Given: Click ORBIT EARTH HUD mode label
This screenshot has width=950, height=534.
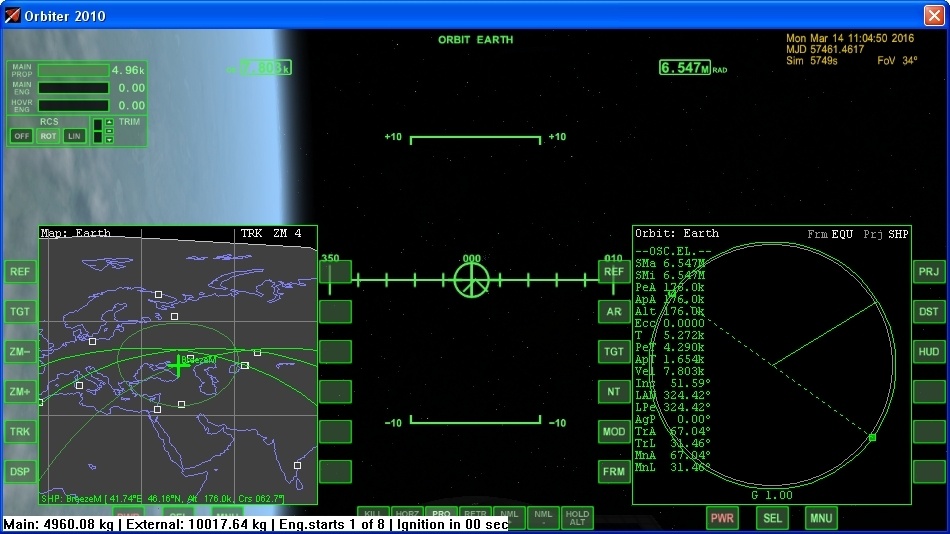Looking at the screenshot, I should [476, 39].
